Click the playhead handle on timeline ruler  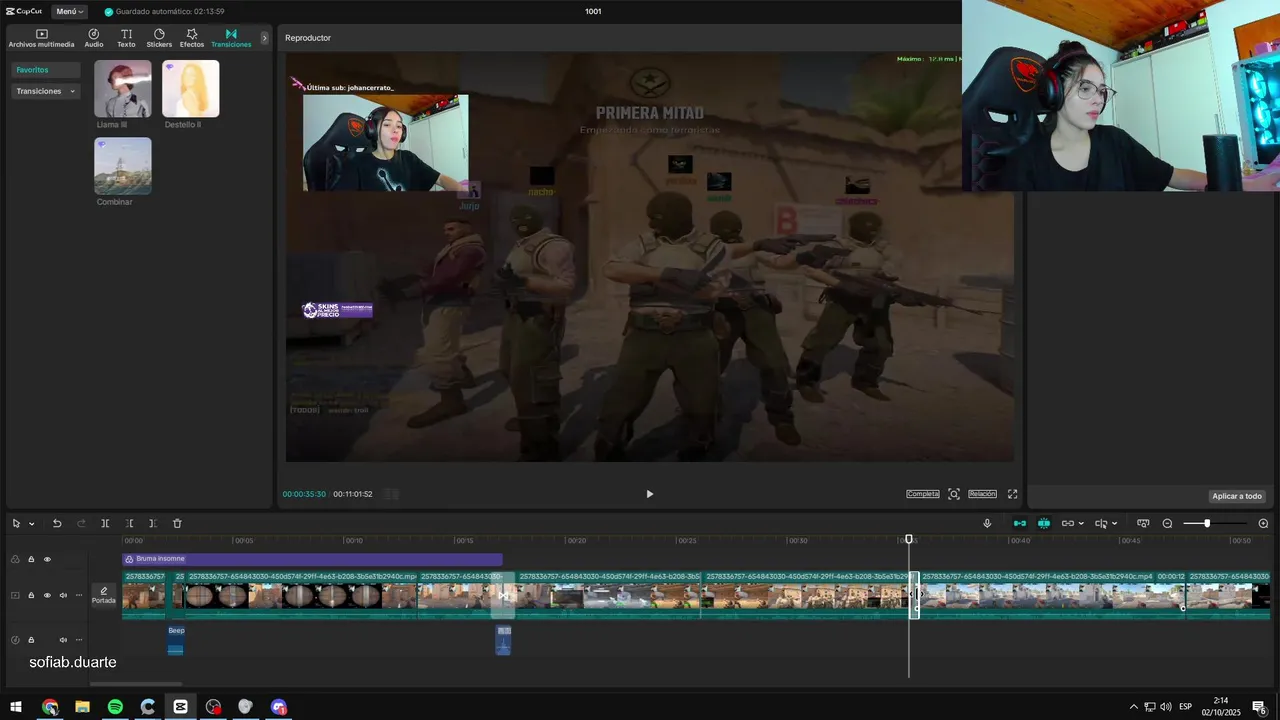click(x=909, y=539)
